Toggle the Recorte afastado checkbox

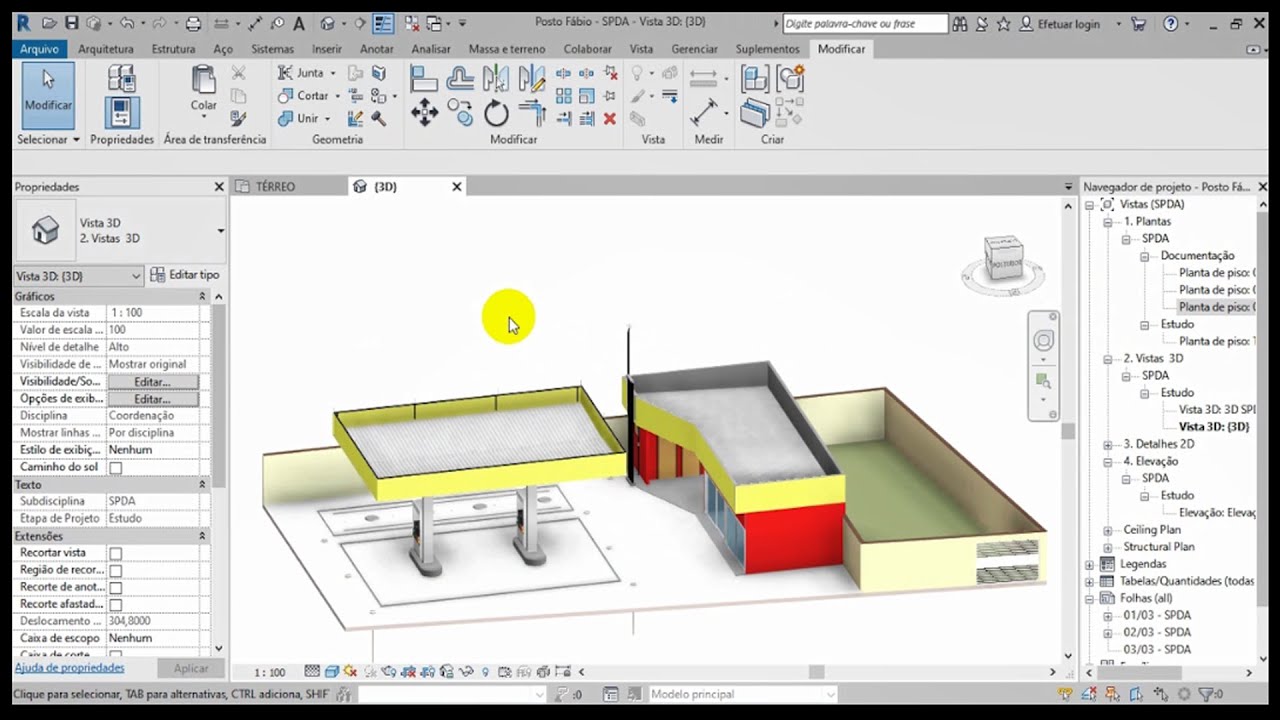click(115, 604)
